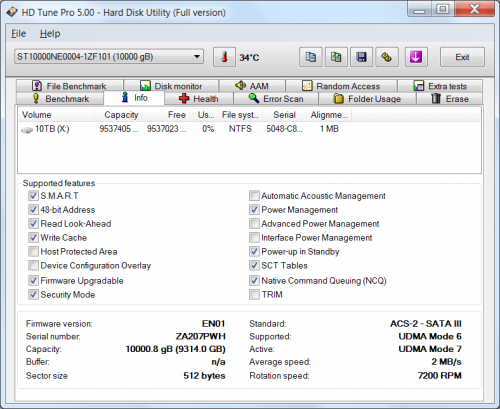The height and width of the screenshot is (409, 500).
Task: Open the File menu
Action: click(18, 34)
